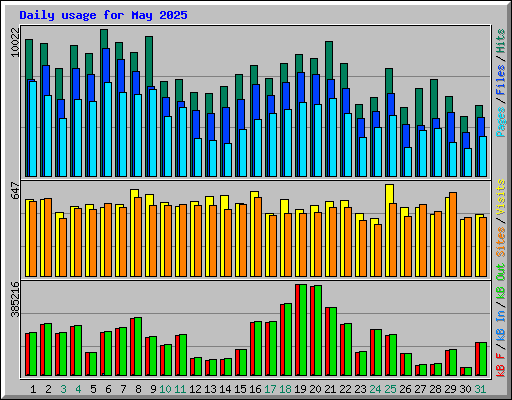
Task: Click the green kB out bar for day 31
Action: [x=483, y=359]
